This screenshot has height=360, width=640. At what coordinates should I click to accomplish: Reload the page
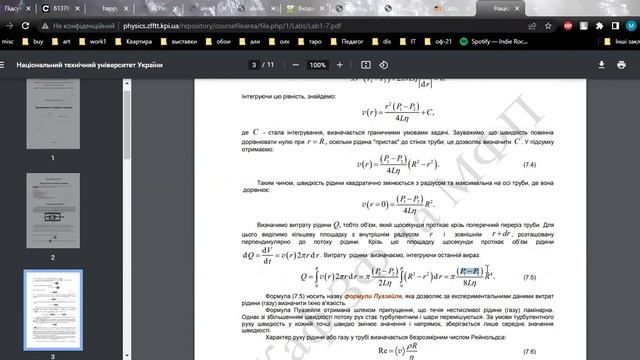25,26
